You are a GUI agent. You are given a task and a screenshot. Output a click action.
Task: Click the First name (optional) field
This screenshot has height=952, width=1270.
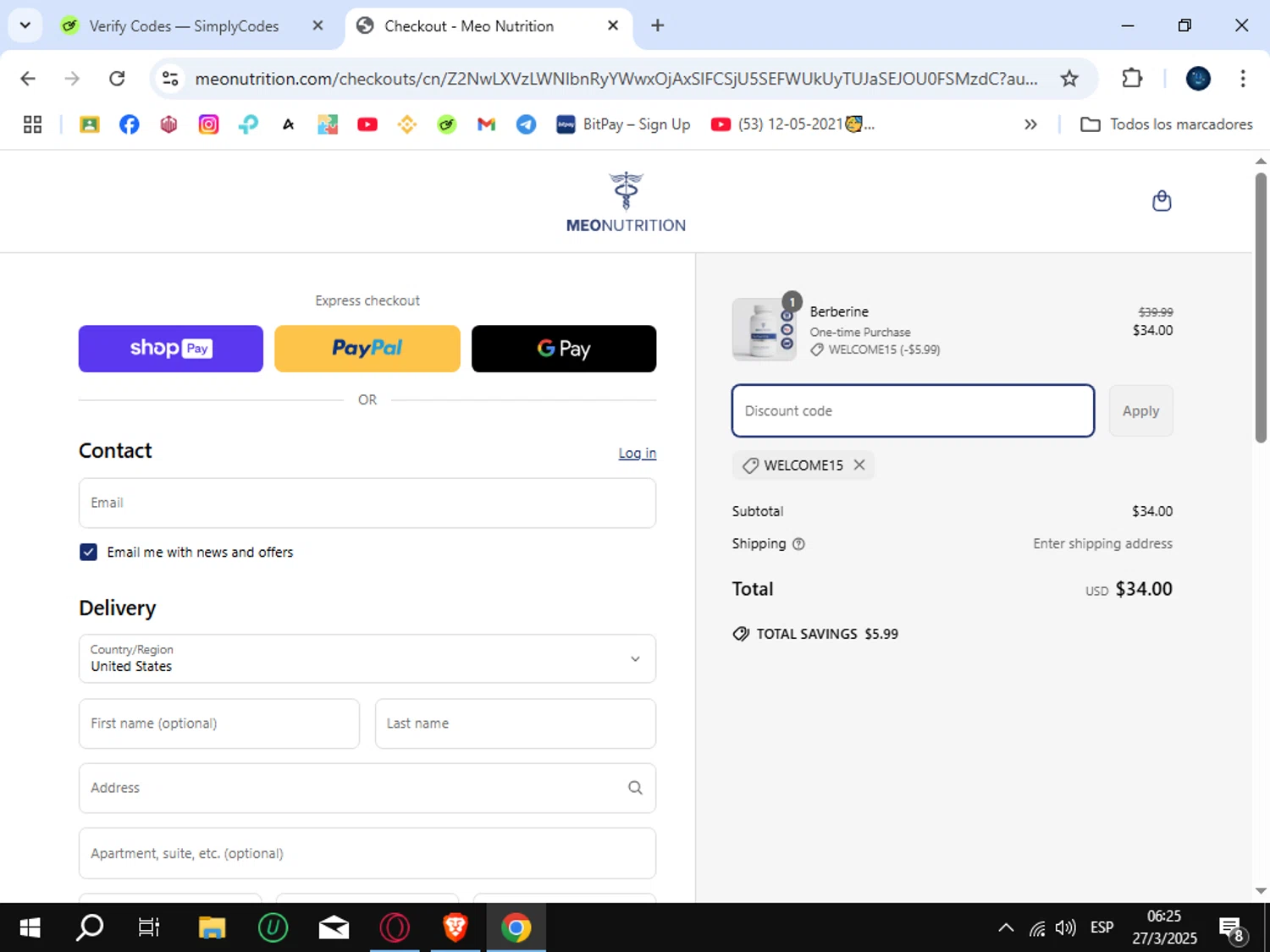219,724
